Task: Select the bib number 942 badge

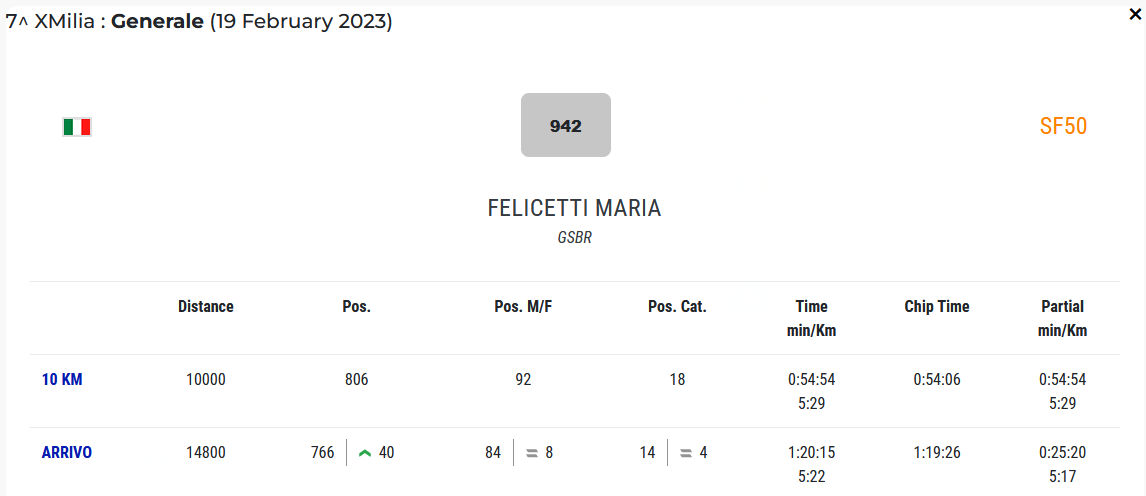Action: (x=565, y=126)
